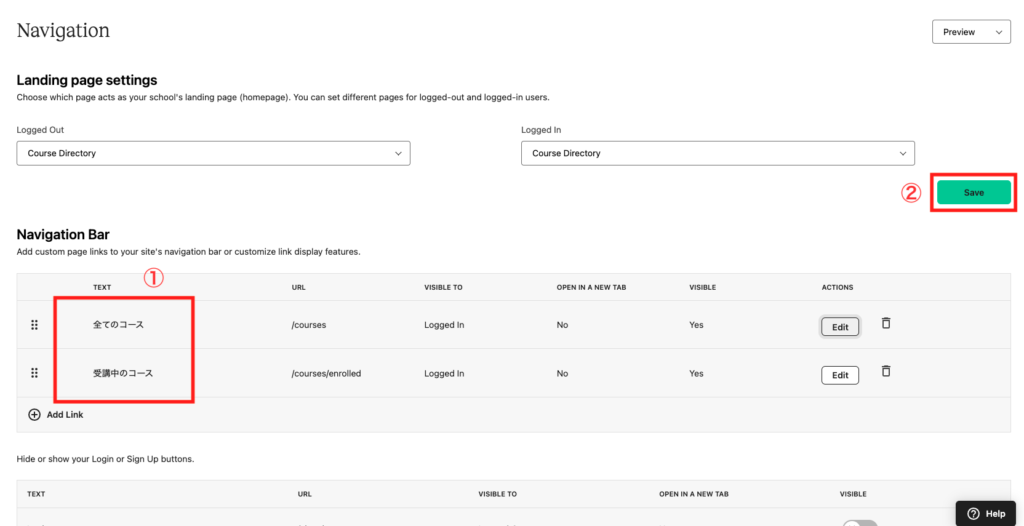Open the Preview dropdown

[971, 31]
